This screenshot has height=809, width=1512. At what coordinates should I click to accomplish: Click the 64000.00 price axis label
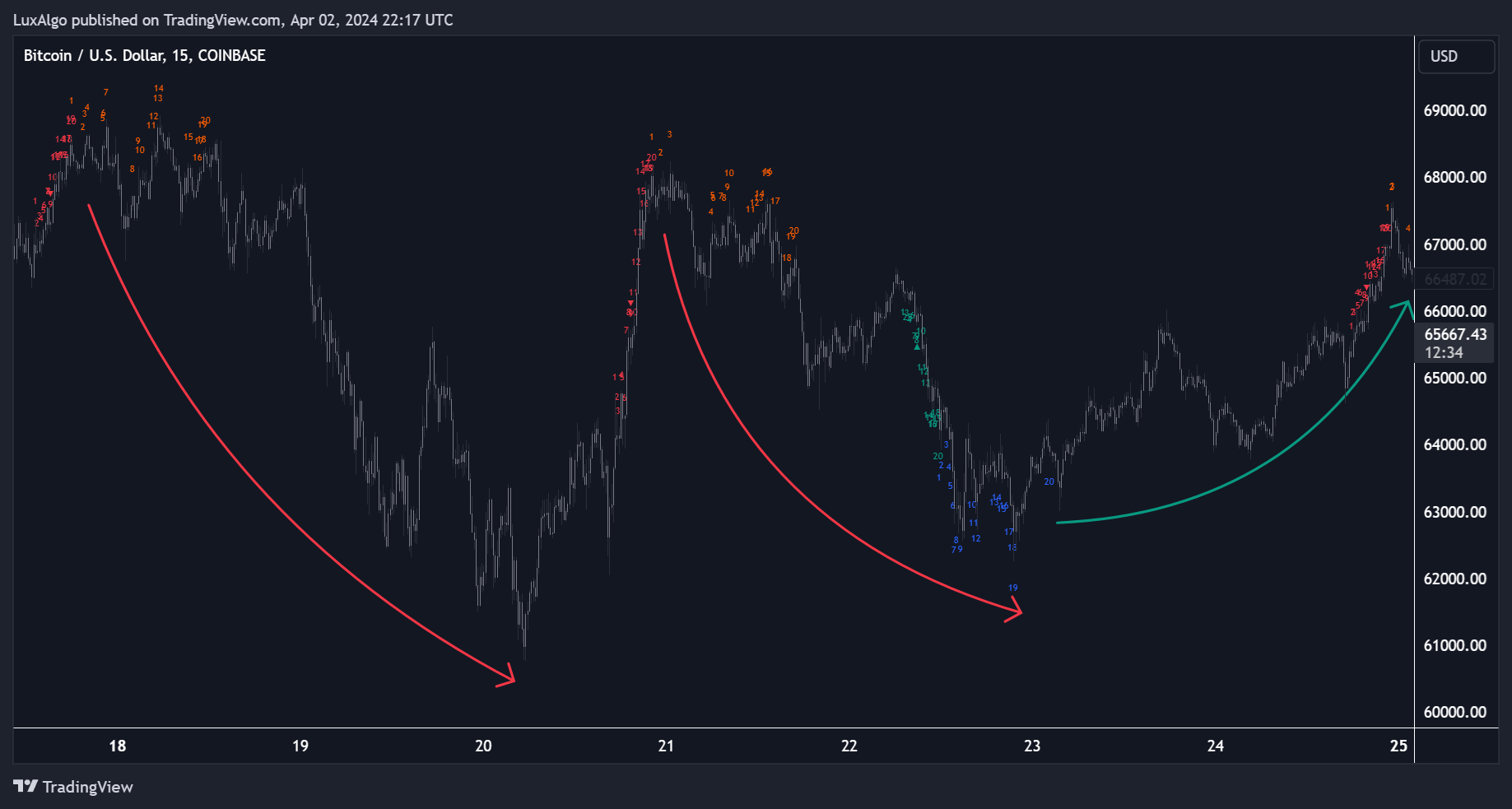point(1455,444)
